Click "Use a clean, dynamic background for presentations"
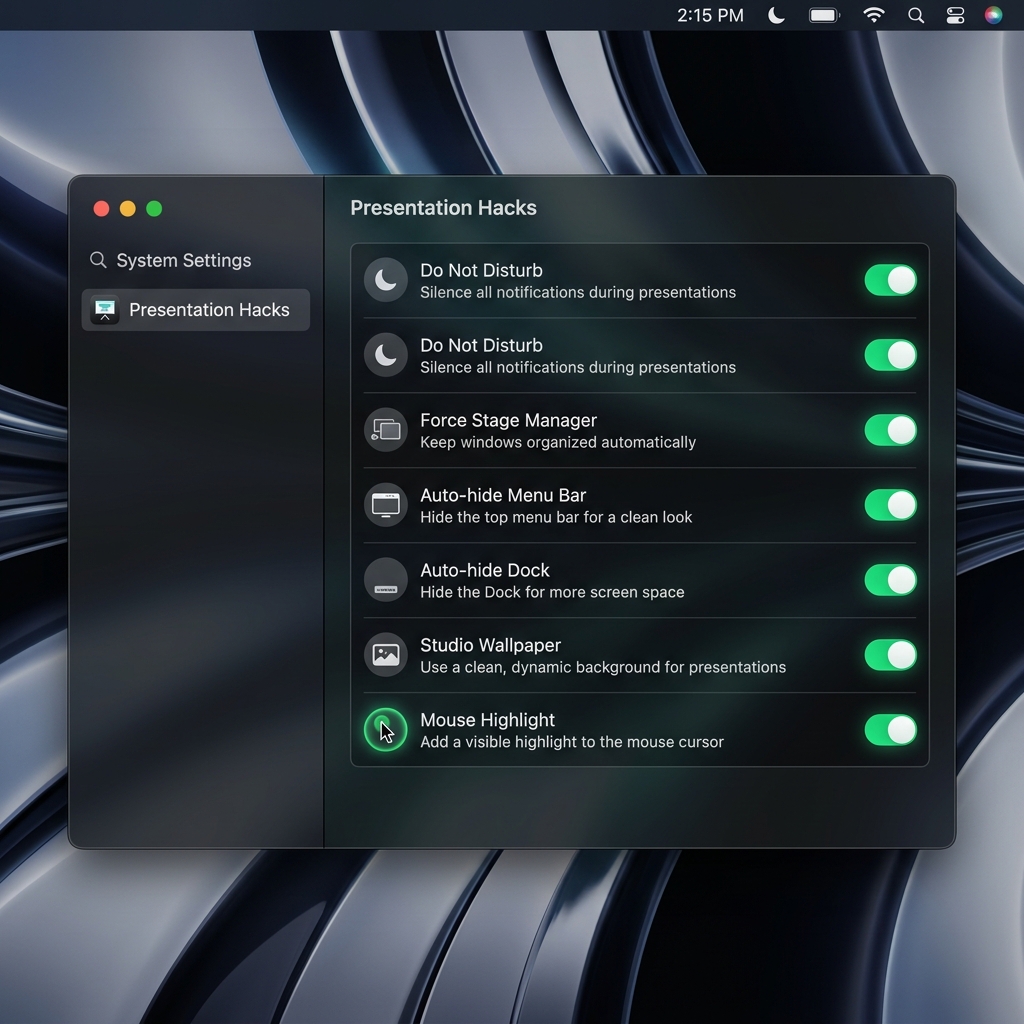 [603, 667]
